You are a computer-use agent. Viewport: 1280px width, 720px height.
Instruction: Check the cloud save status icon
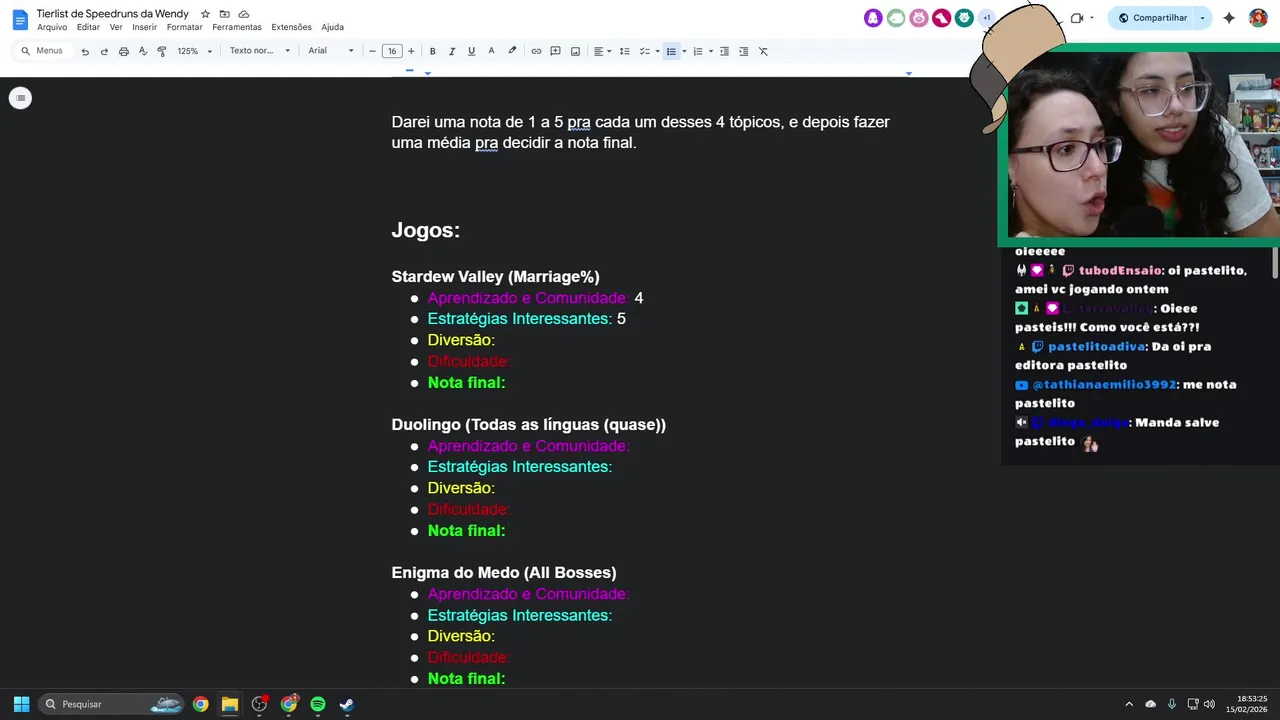click(x=244, y=14)
